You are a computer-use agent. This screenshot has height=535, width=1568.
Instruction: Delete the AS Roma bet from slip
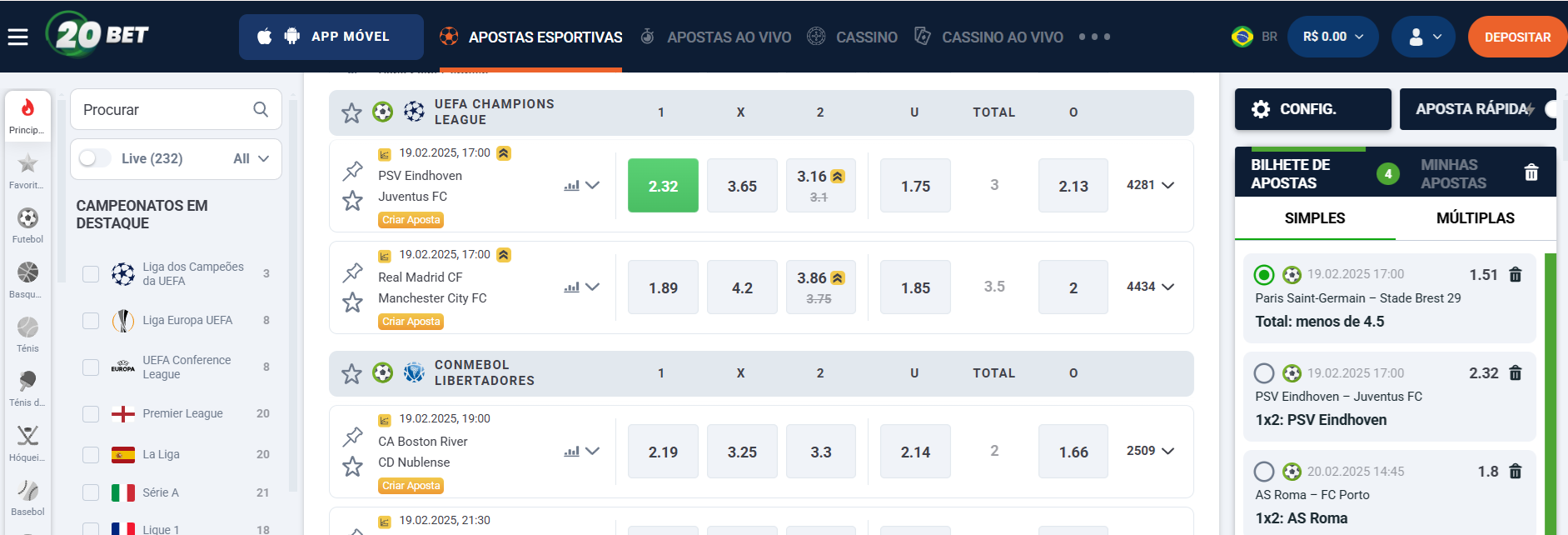[x=1516, y=472]
